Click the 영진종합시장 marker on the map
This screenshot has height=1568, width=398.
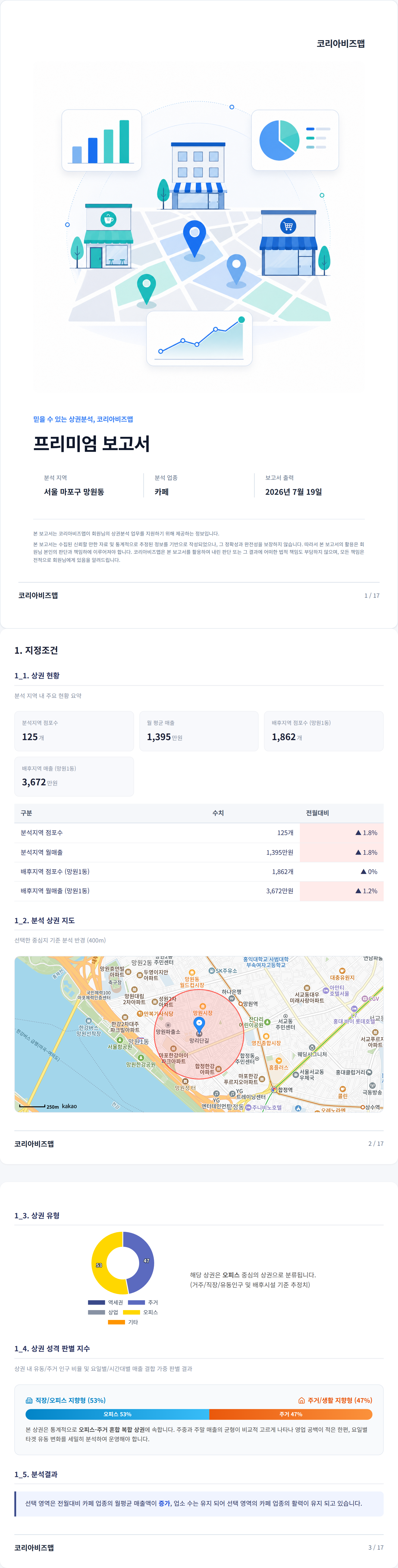coord(266,1036)
